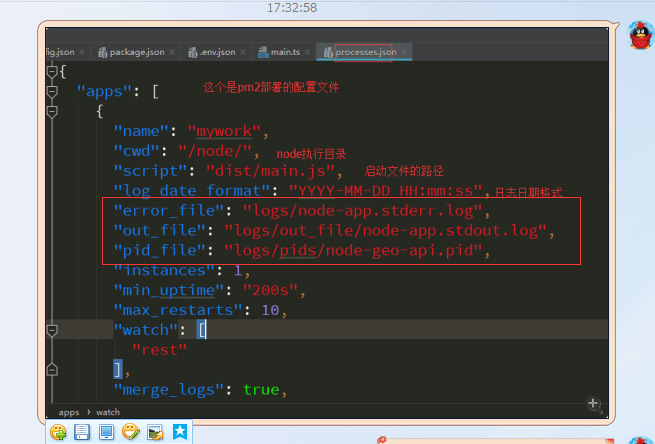Click the blue star favorite icon
The width and height of the screenshot is (655, 444).
pos(179,432)
